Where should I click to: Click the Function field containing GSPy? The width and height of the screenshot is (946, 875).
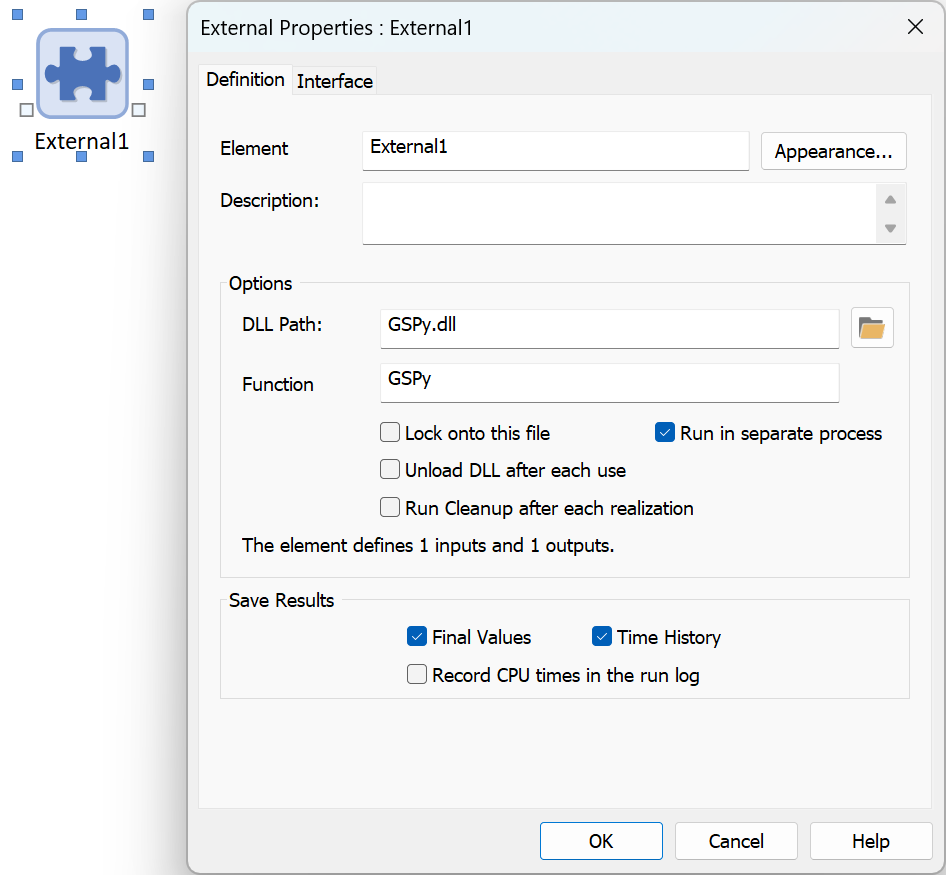[608, 383]
